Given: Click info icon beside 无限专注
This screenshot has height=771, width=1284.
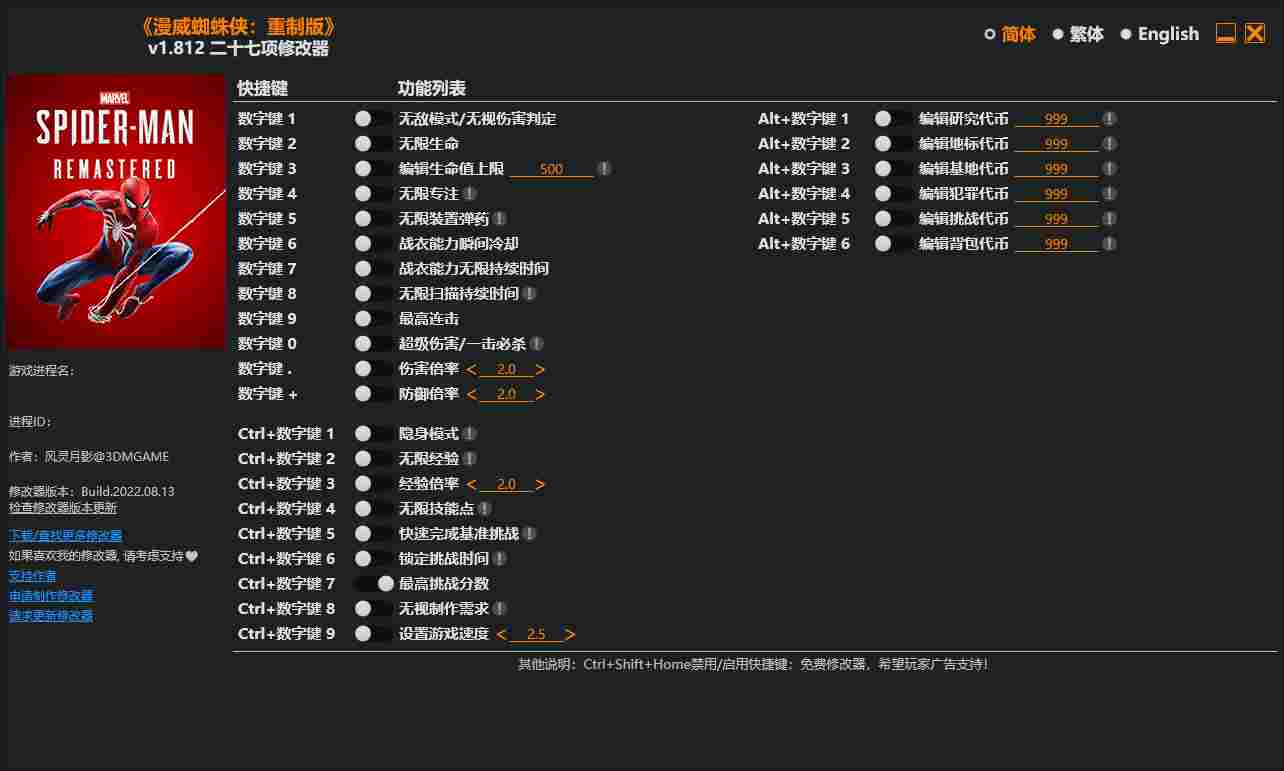Looking at the screenshot, I should point(469,194).
